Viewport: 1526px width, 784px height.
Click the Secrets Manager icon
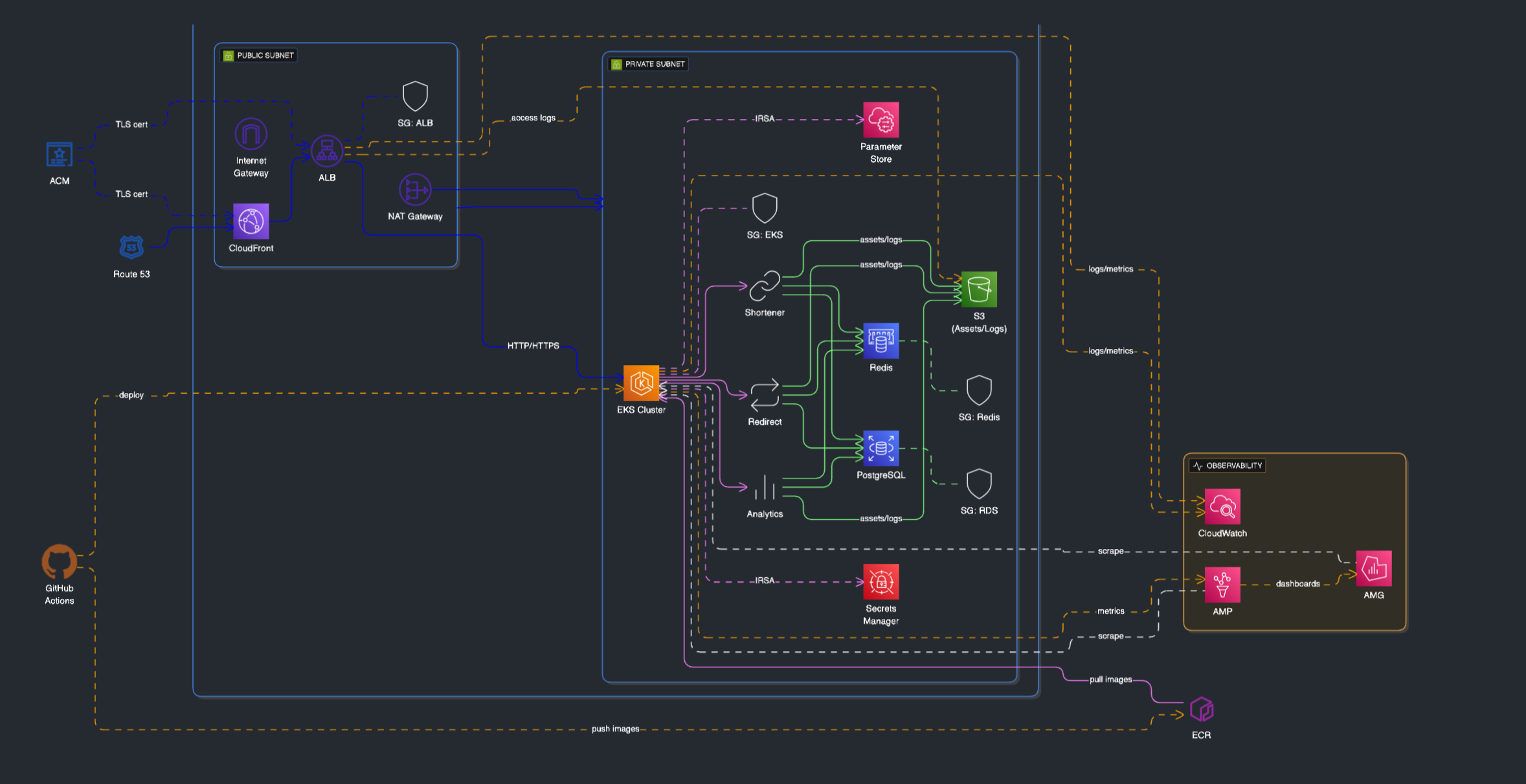point(881,582)
